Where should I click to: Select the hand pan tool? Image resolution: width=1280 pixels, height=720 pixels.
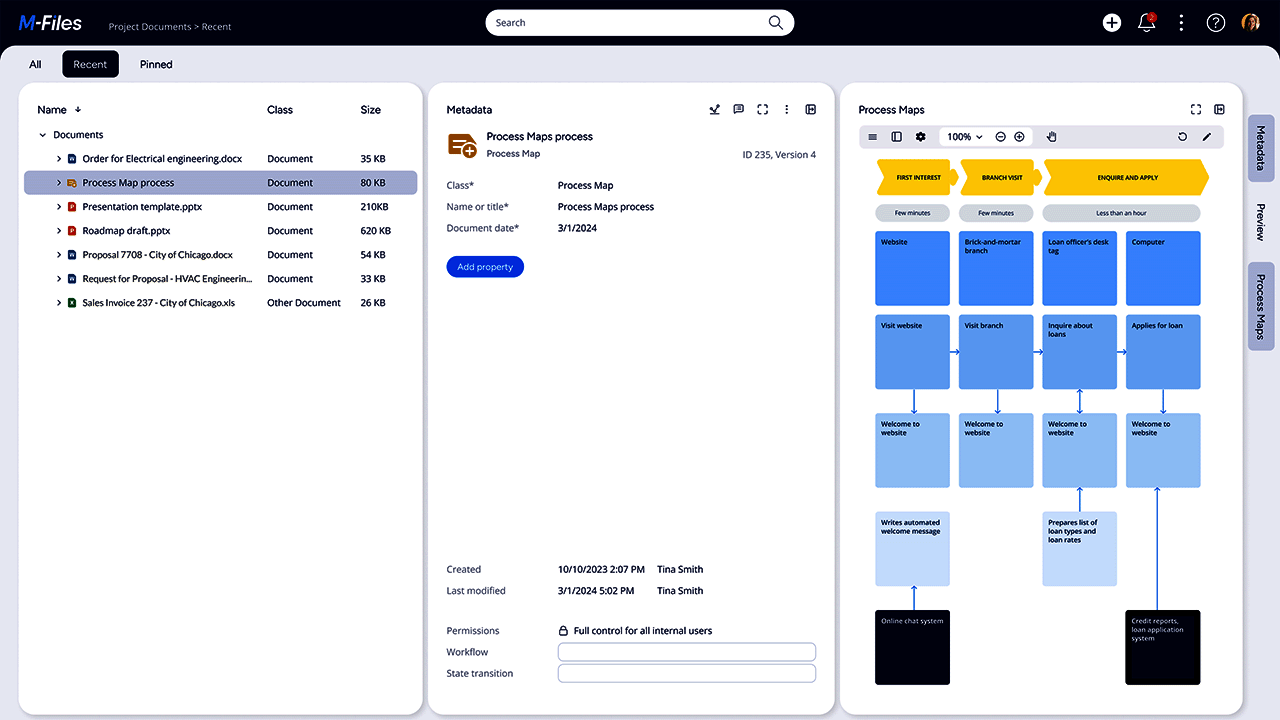[x=1051, y=137]
